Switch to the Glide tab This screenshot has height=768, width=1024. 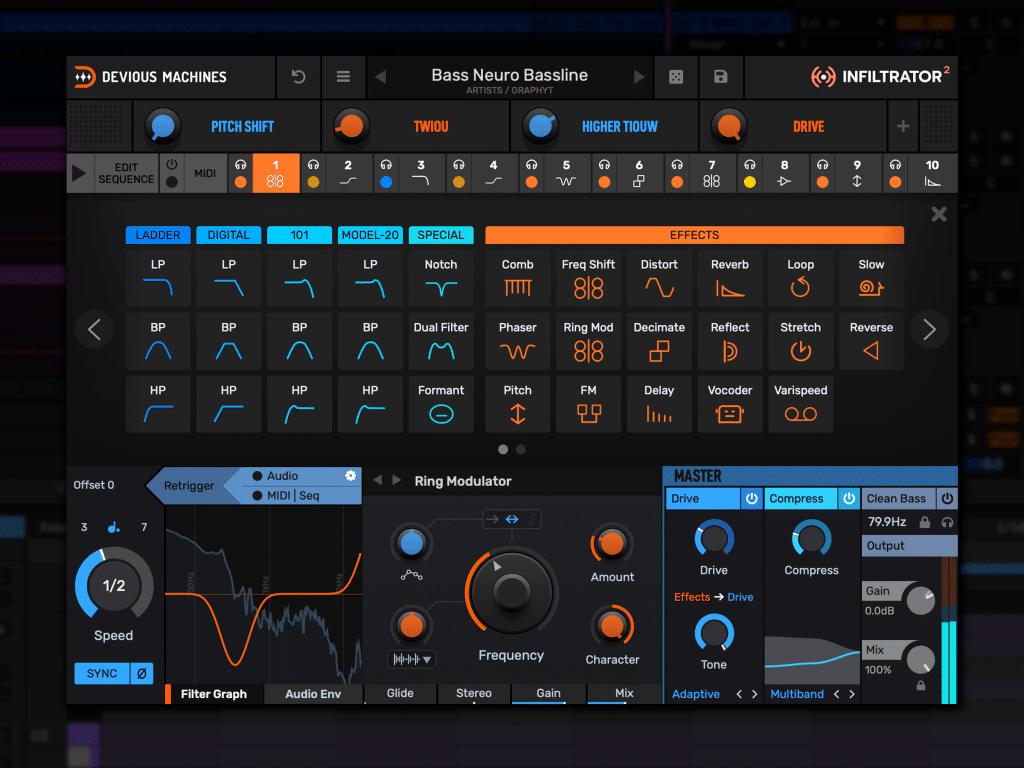(x=400, y=694)
